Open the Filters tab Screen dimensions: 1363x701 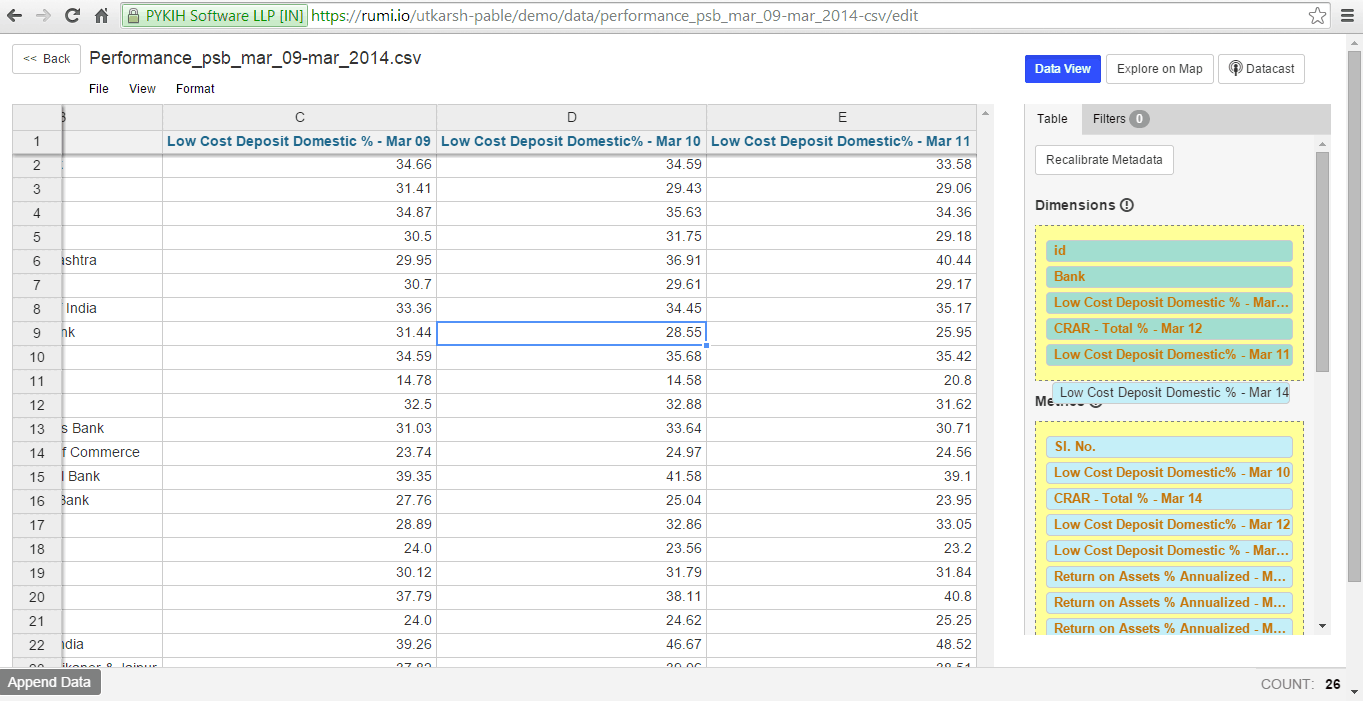tap(1120, 119)
